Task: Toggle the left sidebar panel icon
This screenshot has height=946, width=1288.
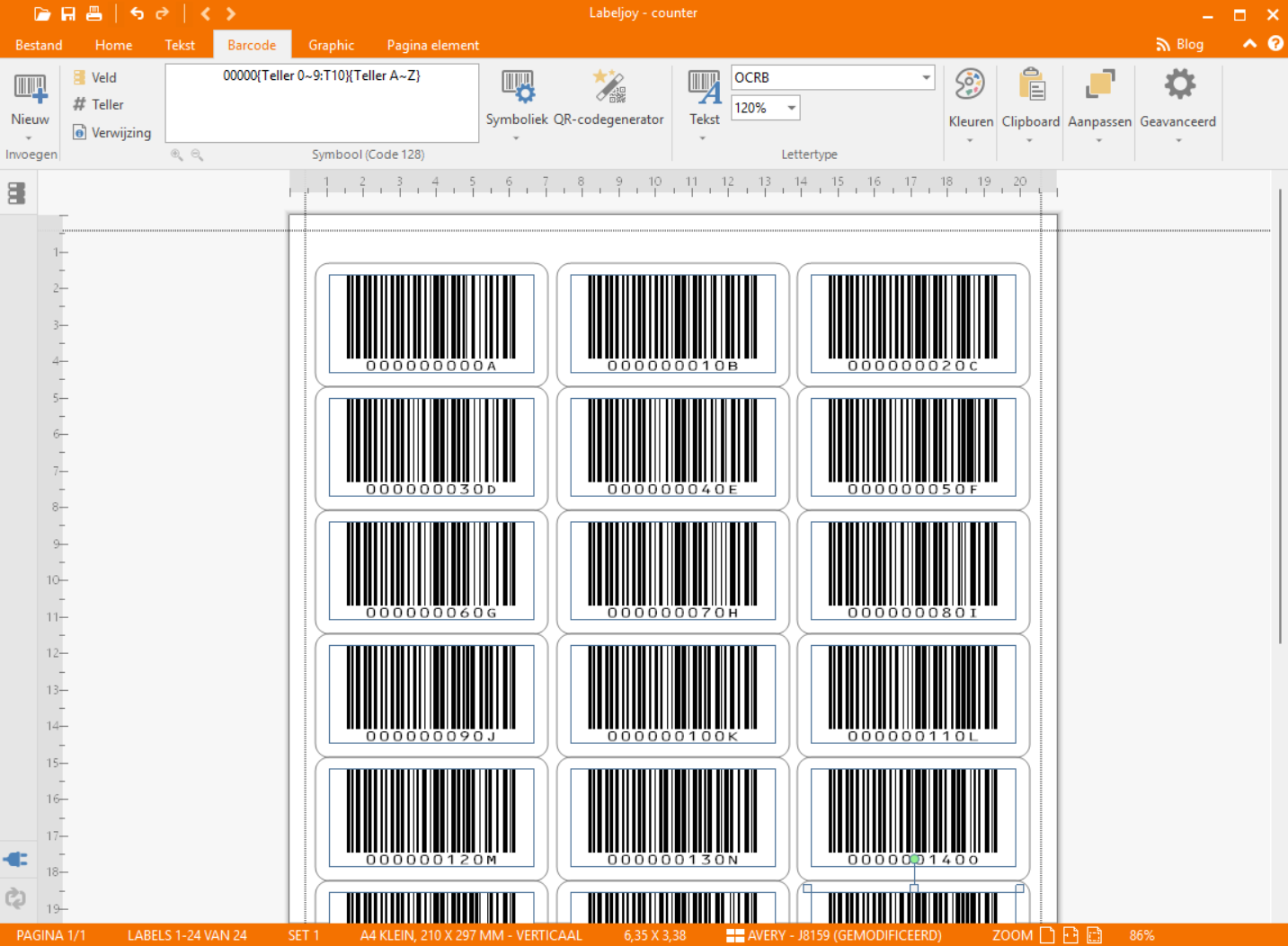Action: point(16,193)
